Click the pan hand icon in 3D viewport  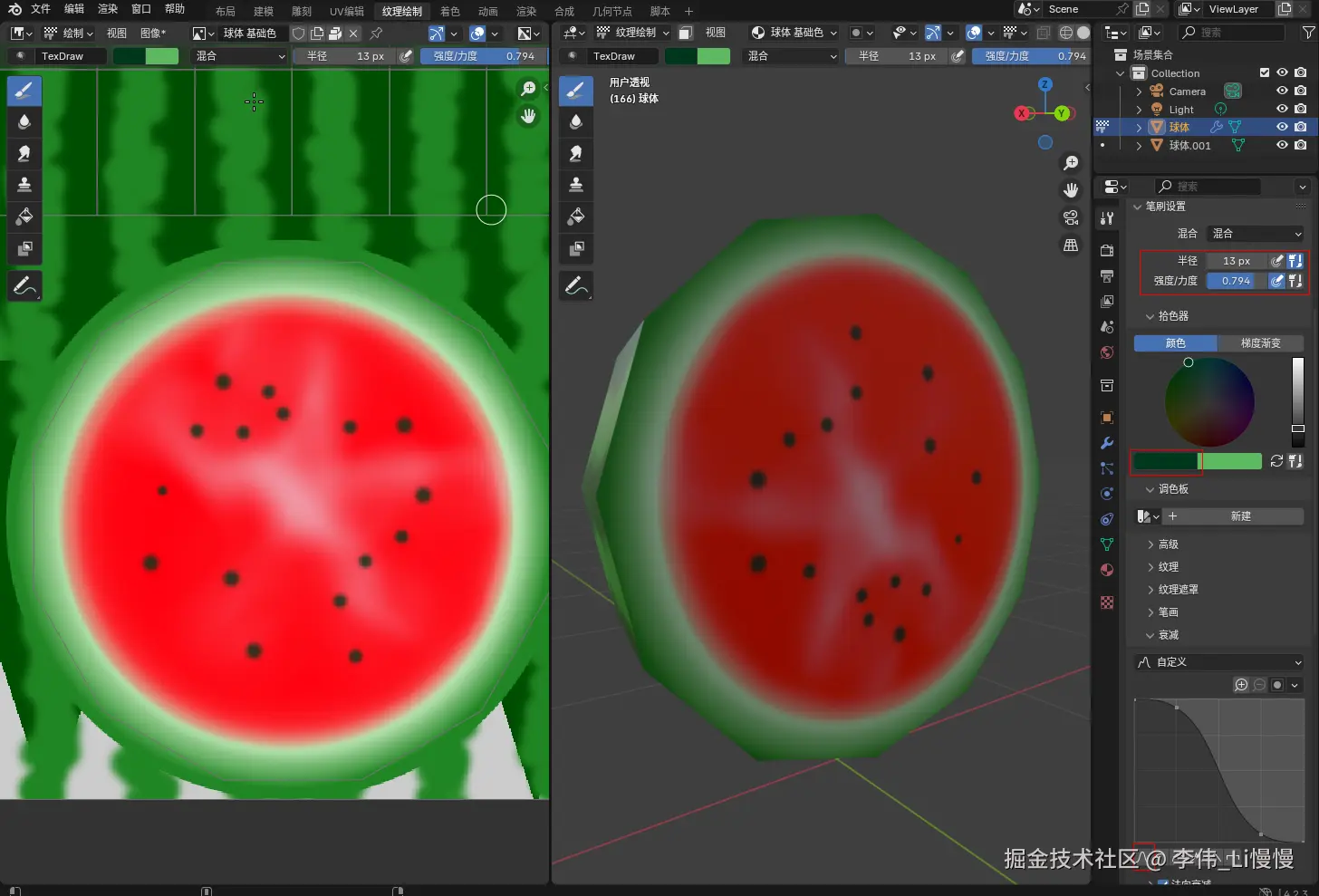pos(1071,190)
